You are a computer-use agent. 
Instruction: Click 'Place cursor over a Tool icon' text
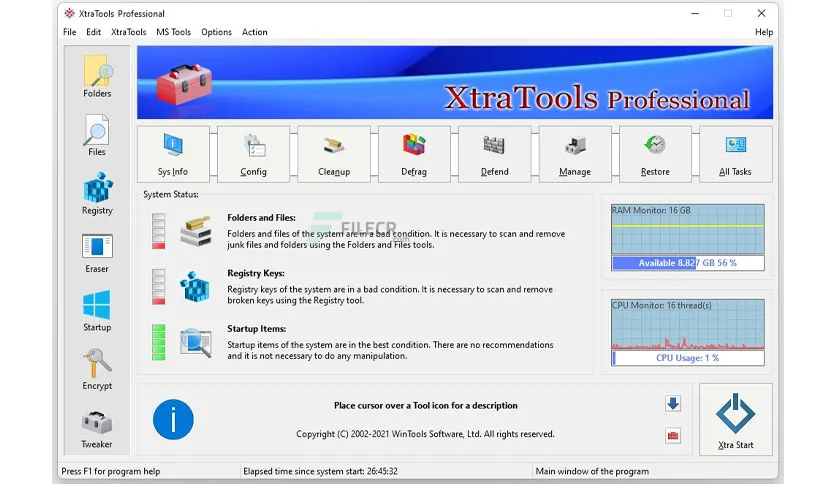pyautogui.click(x=425, y=405)
